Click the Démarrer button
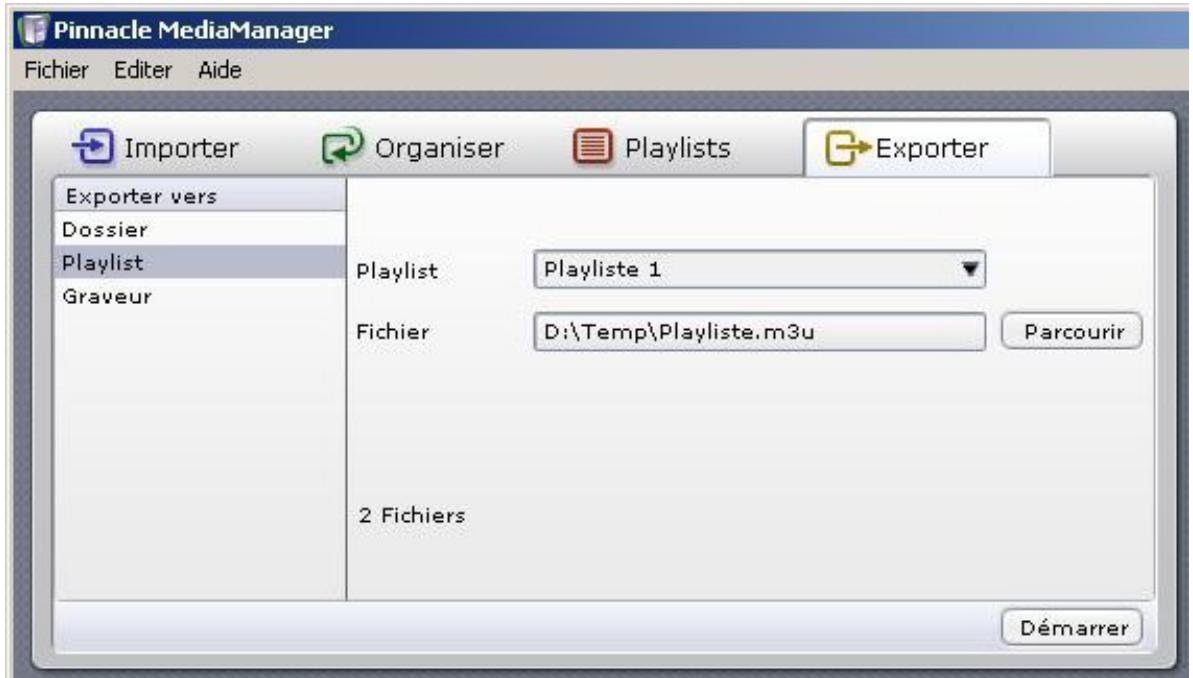This screenshot has width=1193, height=678. (1072, 627)
